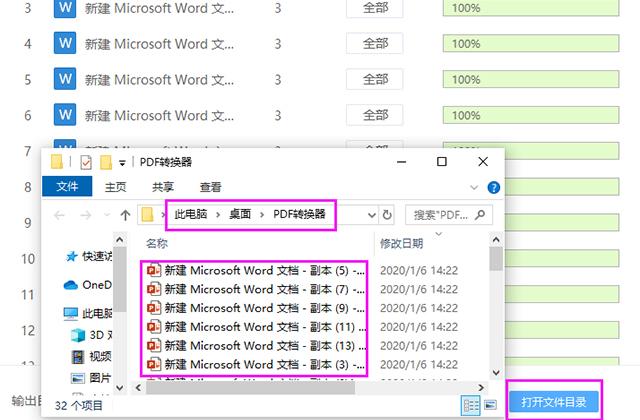Click the Word icon in row 6
This screenshot has width=640, height=420.
(65, 114)
